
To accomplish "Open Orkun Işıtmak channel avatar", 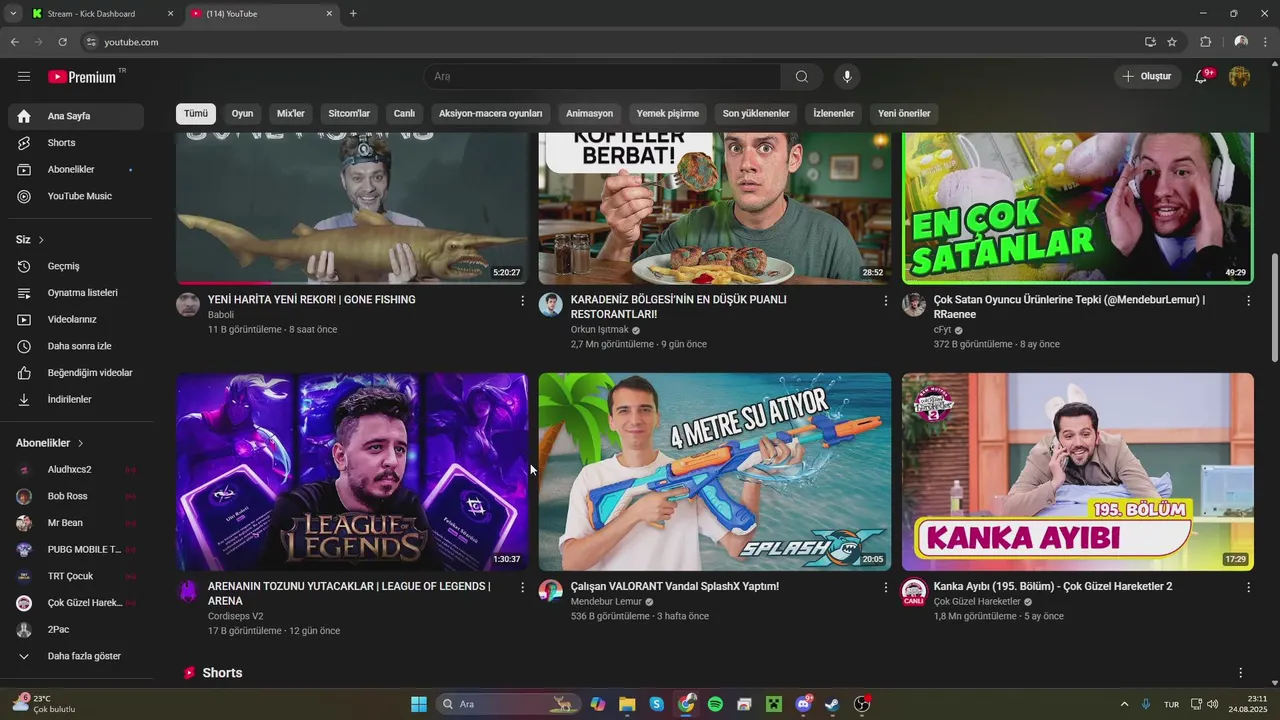I will click(551, 305).
